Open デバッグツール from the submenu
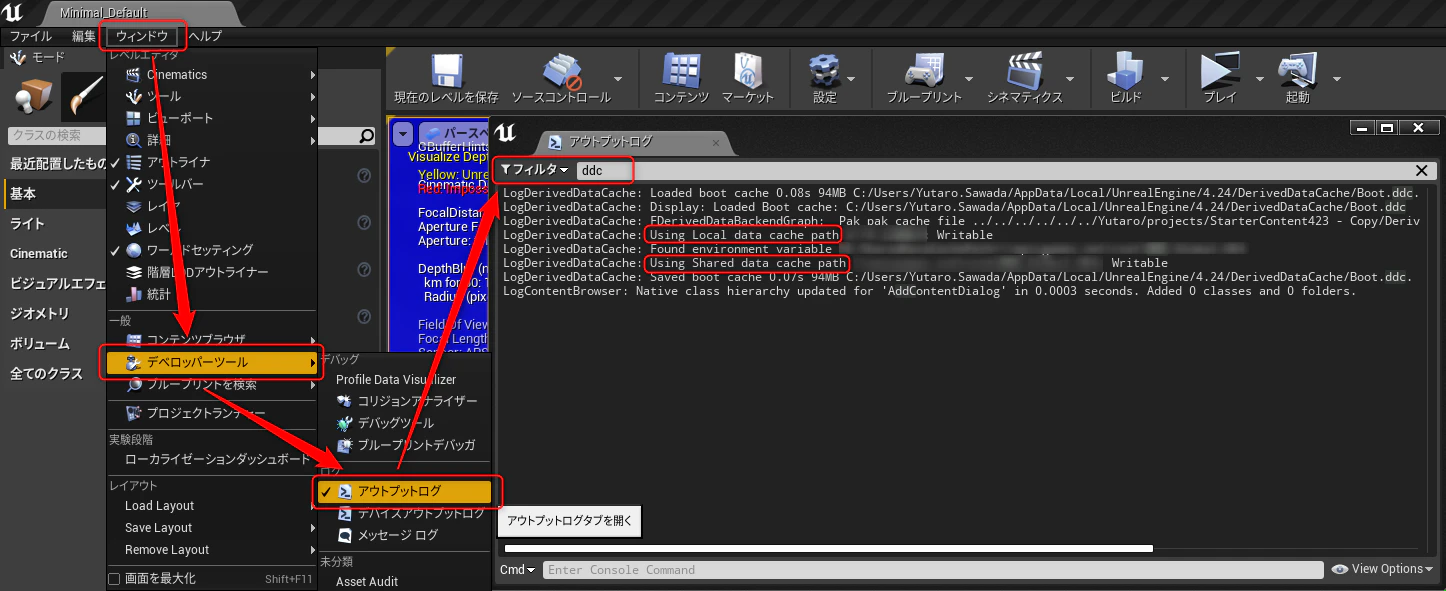The width and height of the screenshot is (1446, 591). 395,423
